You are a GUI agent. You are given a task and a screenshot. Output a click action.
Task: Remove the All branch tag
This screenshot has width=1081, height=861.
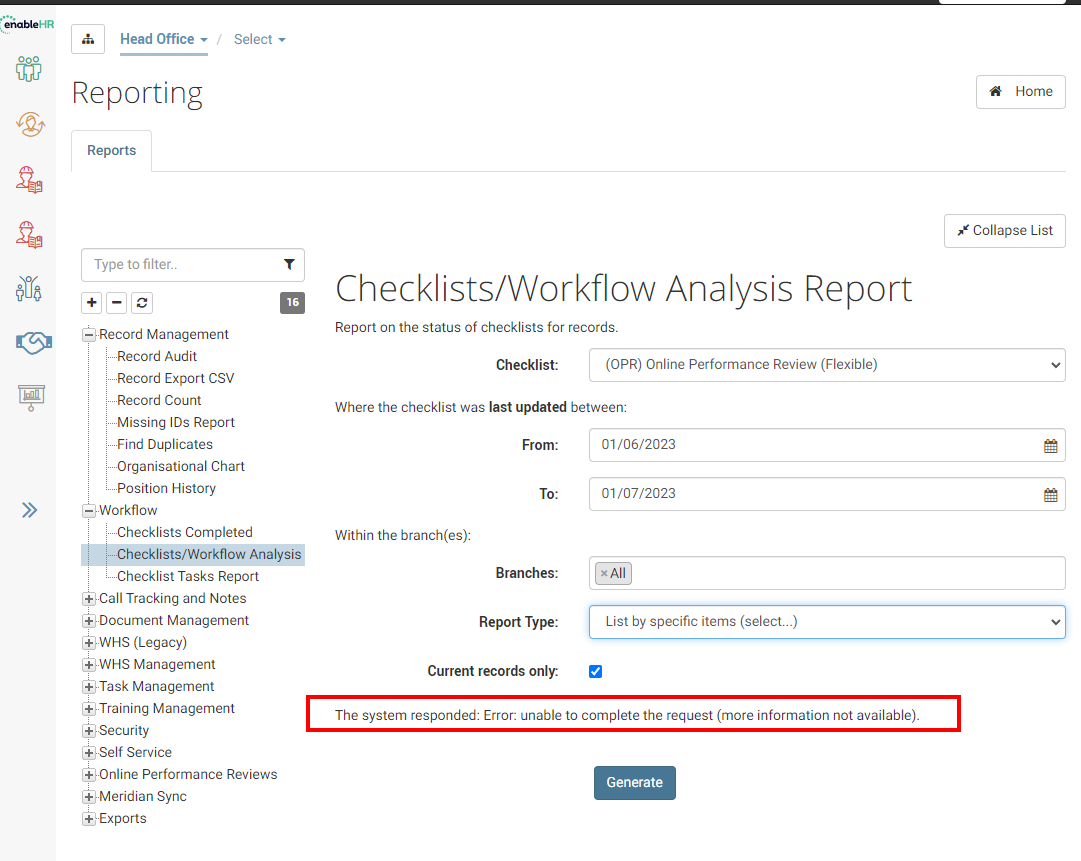pos(604,574)
